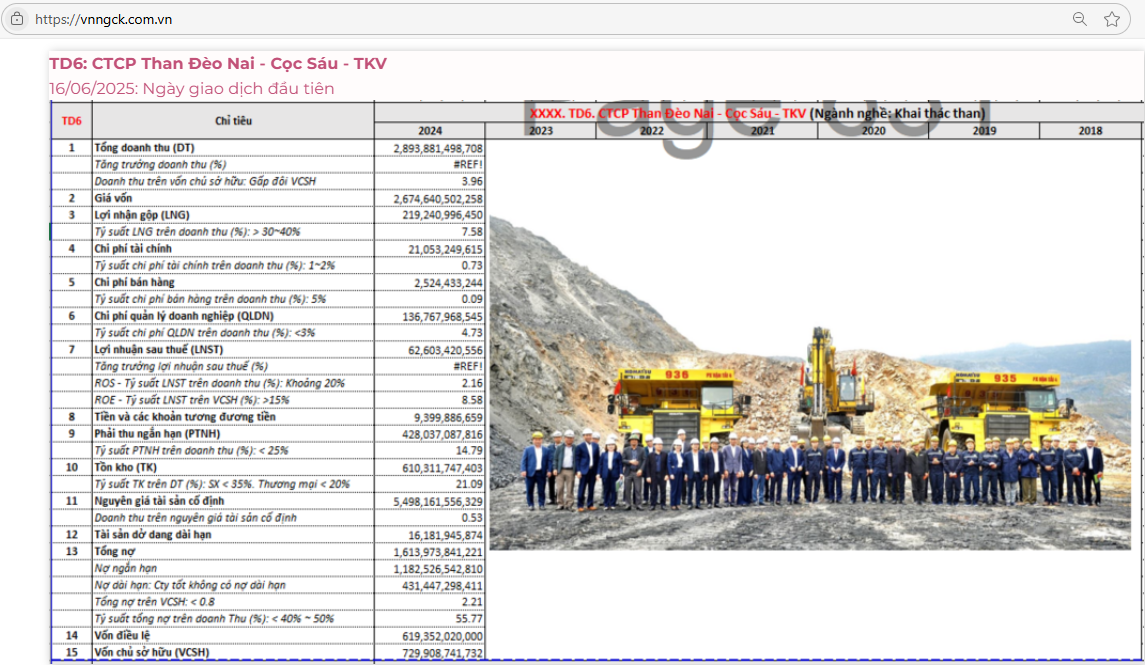Image resolution: width=1145 pixels, height=665 pixels.
Task: Open the zoom magnifier icon in address bar
Action: tap(1079, 19)
